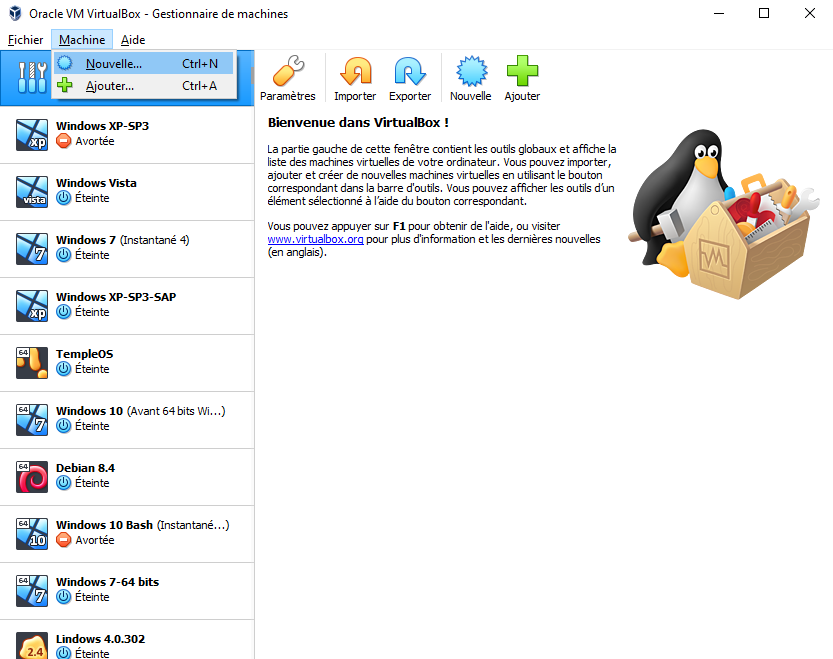This screenshot has height=659, width=833.
Task: Choose Nouvelle... Ctrl+N menu entry
Action: 144,64
